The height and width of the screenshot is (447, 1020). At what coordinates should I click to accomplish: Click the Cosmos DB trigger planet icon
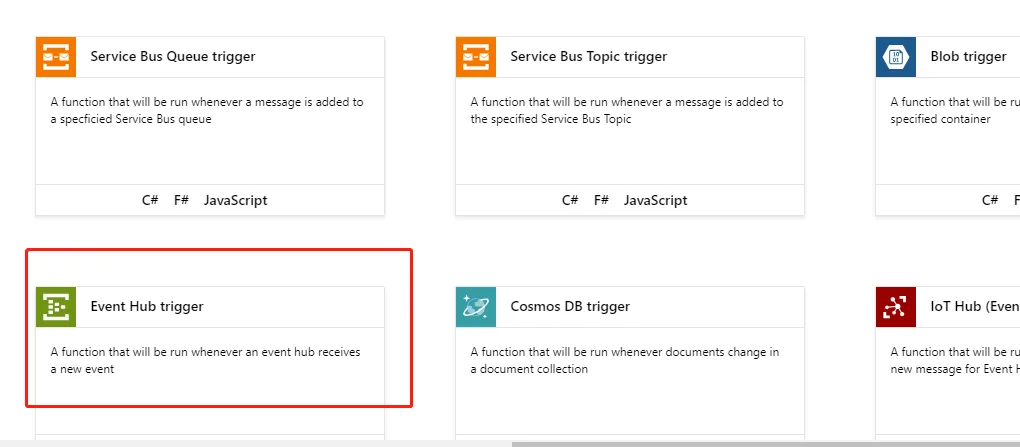click(476, 306)
